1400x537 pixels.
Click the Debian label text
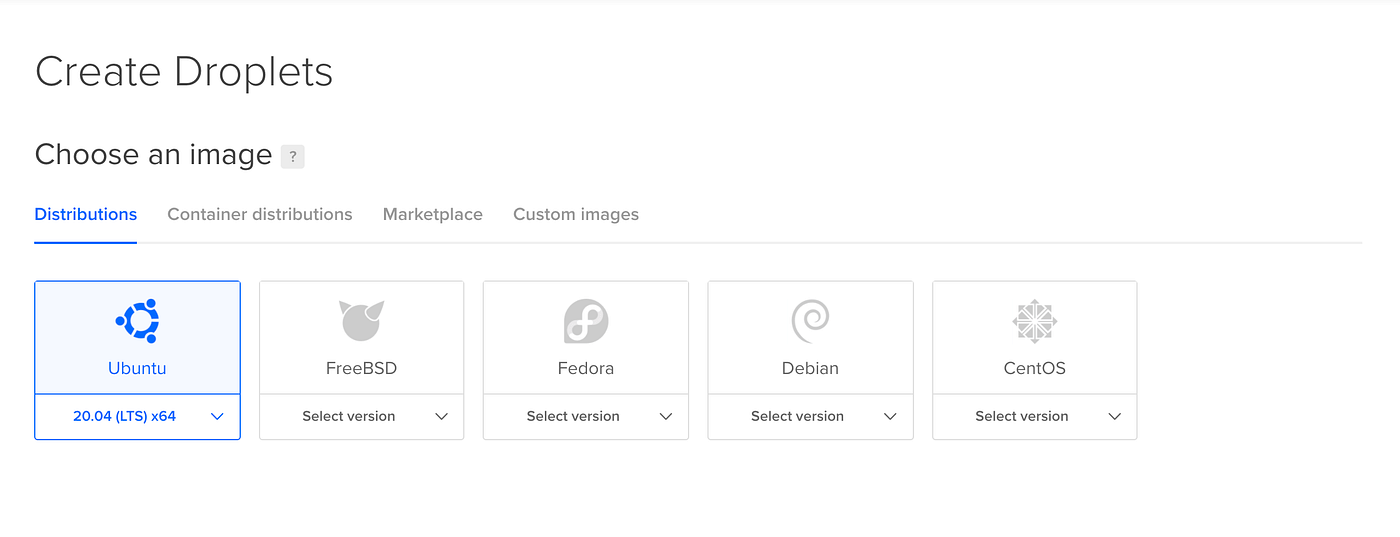tap(810, 368)
